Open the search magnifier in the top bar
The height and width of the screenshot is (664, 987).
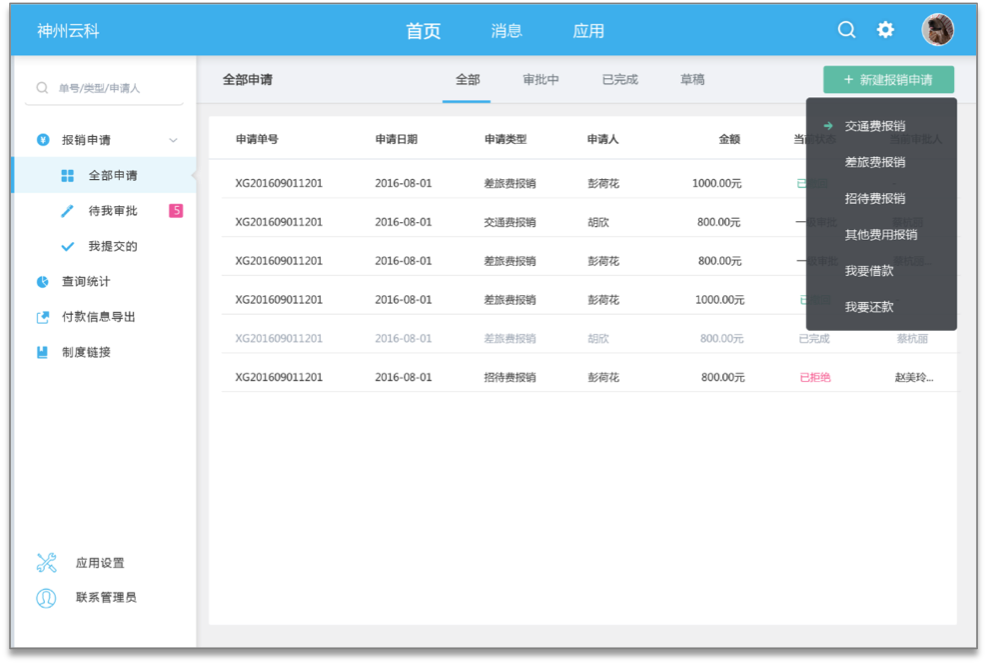coord(846,30)
